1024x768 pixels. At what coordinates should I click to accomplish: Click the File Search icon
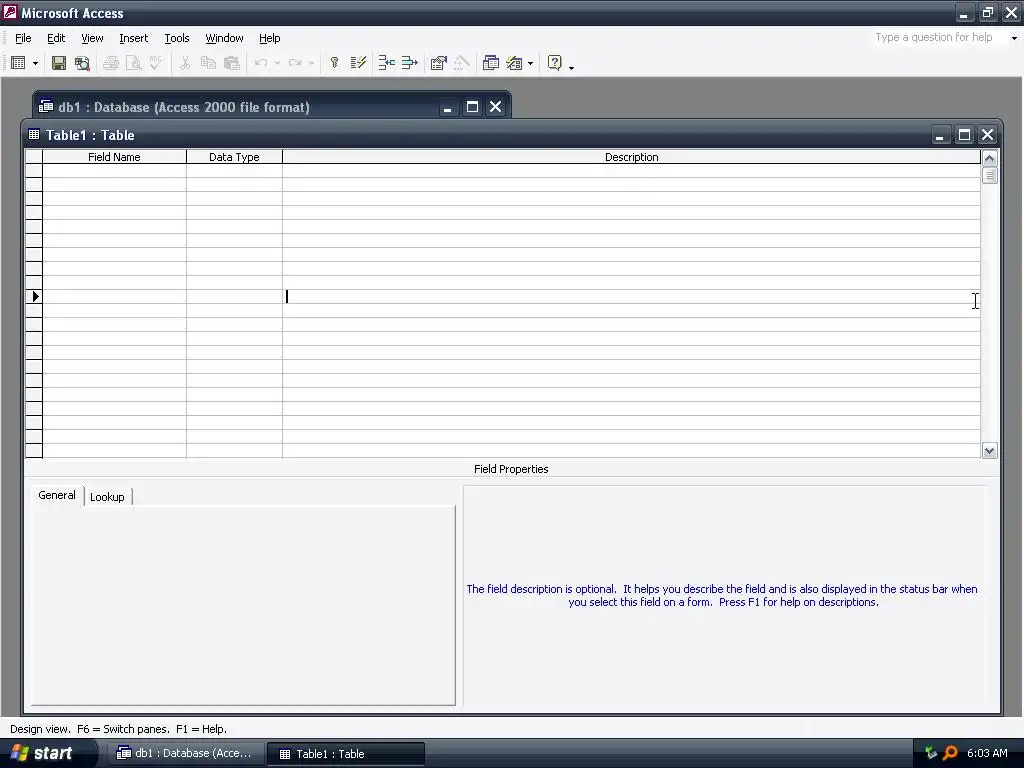coord(82,63)
